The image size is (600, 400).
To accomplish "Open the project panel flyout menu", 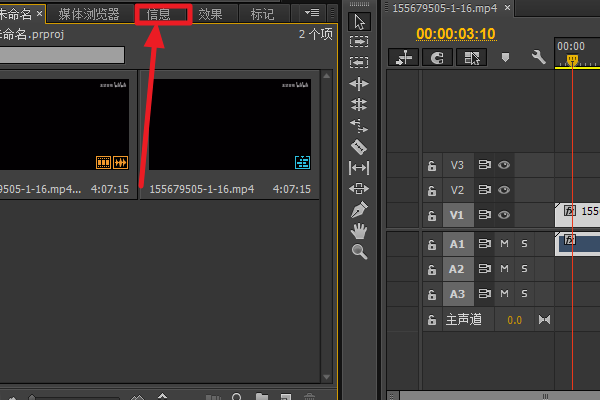I will coord(312,13).
